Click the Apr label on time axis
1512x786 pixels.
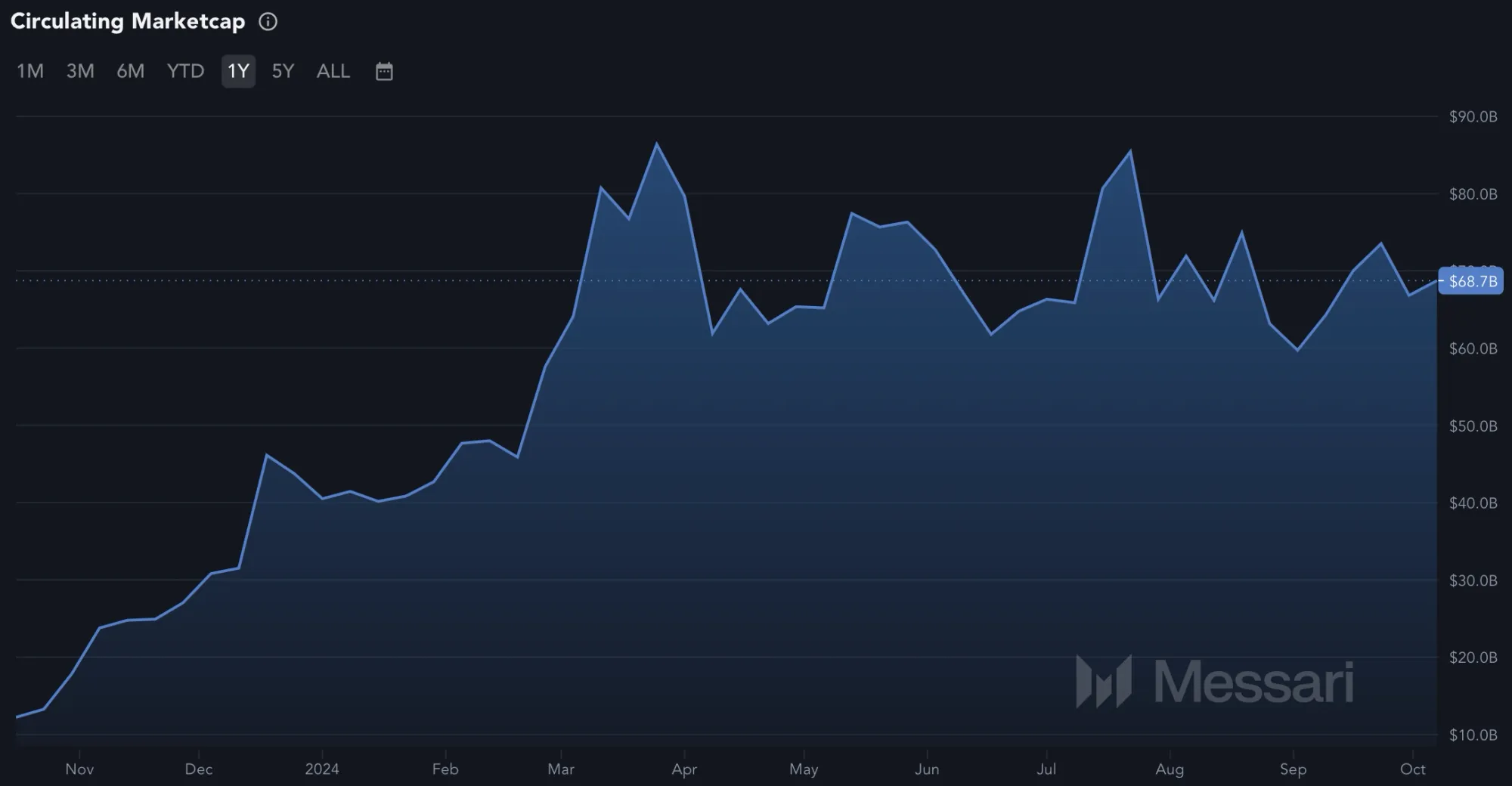[x=684, y=769]
